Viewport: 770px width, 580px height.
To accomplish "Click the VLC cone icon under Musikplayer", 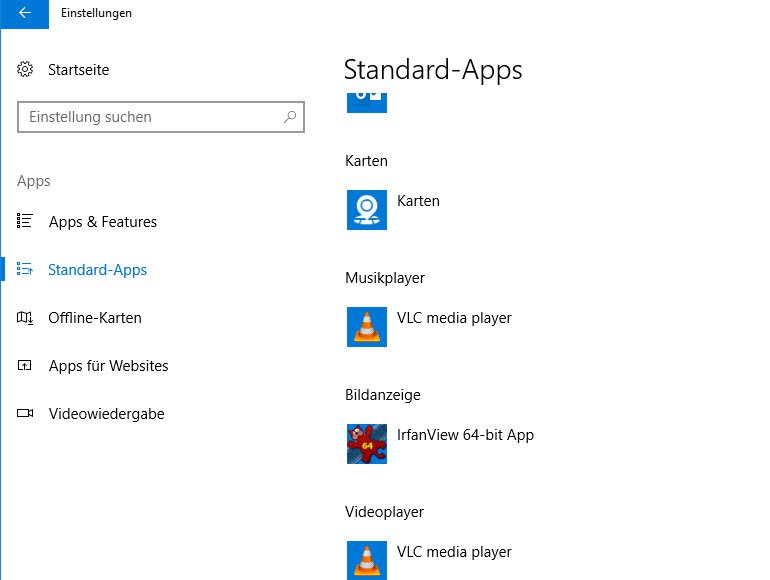I will pos(367,327).
